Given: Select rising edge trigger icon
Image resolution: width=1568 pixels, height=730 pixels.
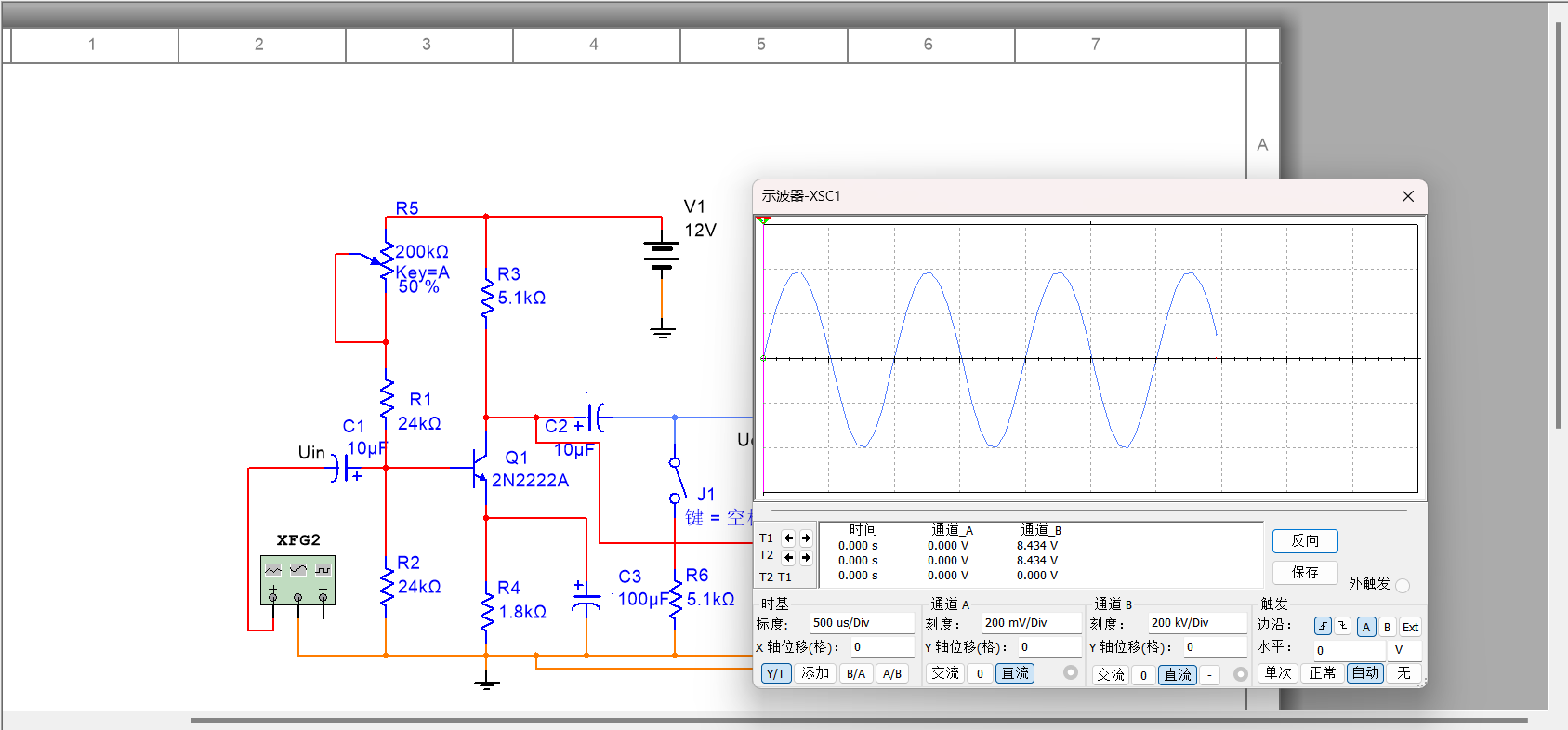Looking at the screenshot, I should click(x=1323, y=627).
